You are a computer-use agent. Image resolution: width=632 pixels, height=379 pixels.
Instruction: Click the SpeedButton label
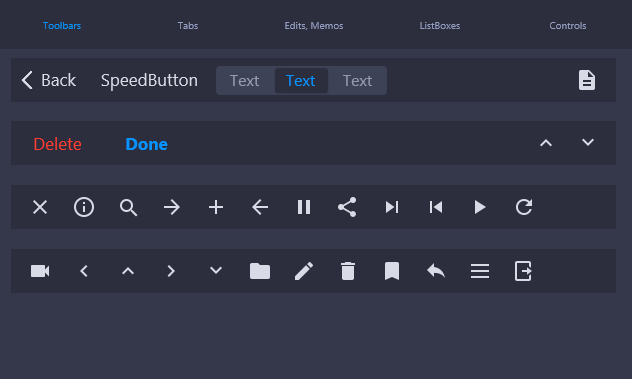(149, 80)
